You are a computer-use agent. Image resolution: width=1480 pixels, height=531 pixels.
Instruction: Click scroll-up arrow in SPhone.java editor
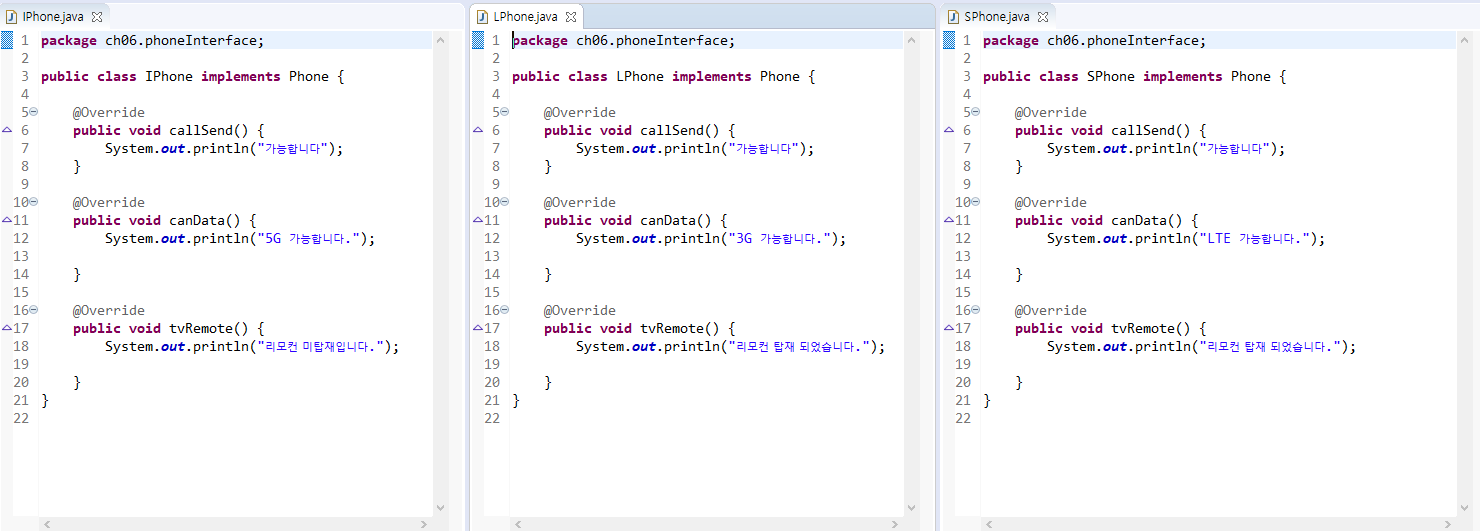(1465, 40)
